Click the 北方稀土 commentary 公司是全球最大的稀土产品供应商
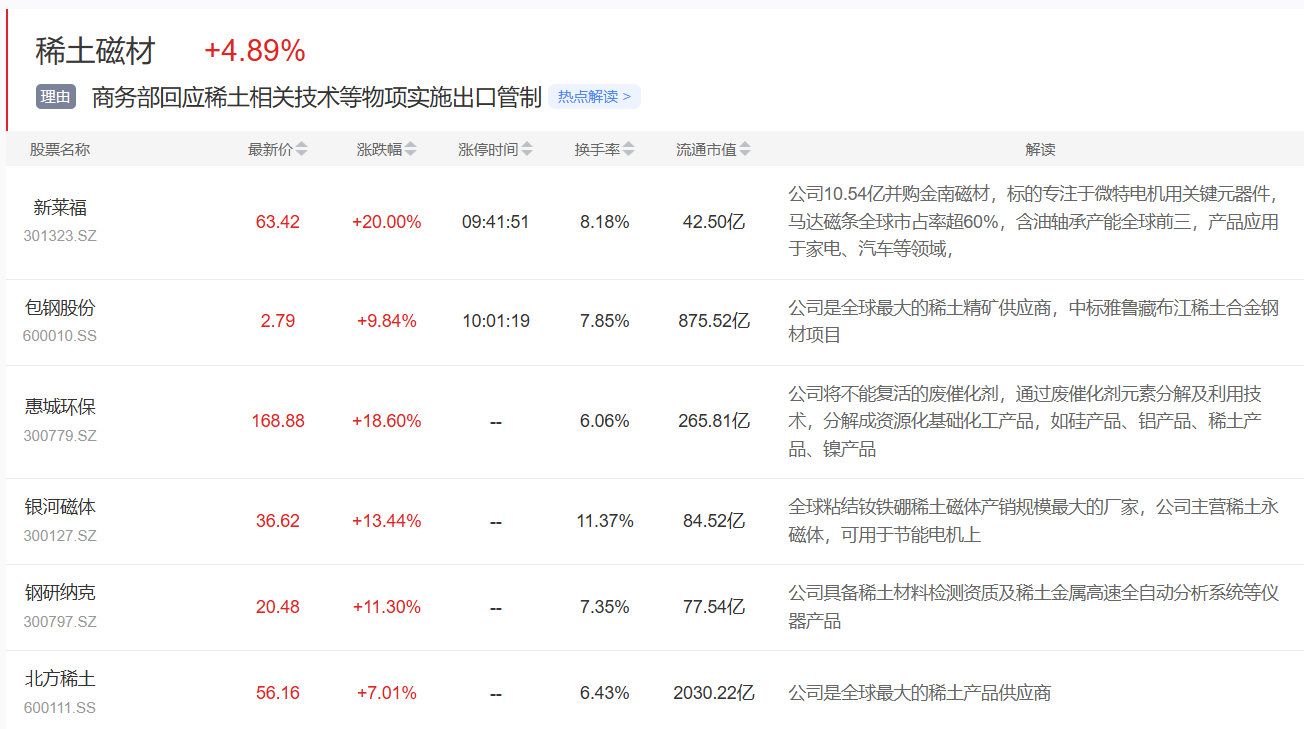Viewport: 1304px width, 729px height. (x=920, y=693)
